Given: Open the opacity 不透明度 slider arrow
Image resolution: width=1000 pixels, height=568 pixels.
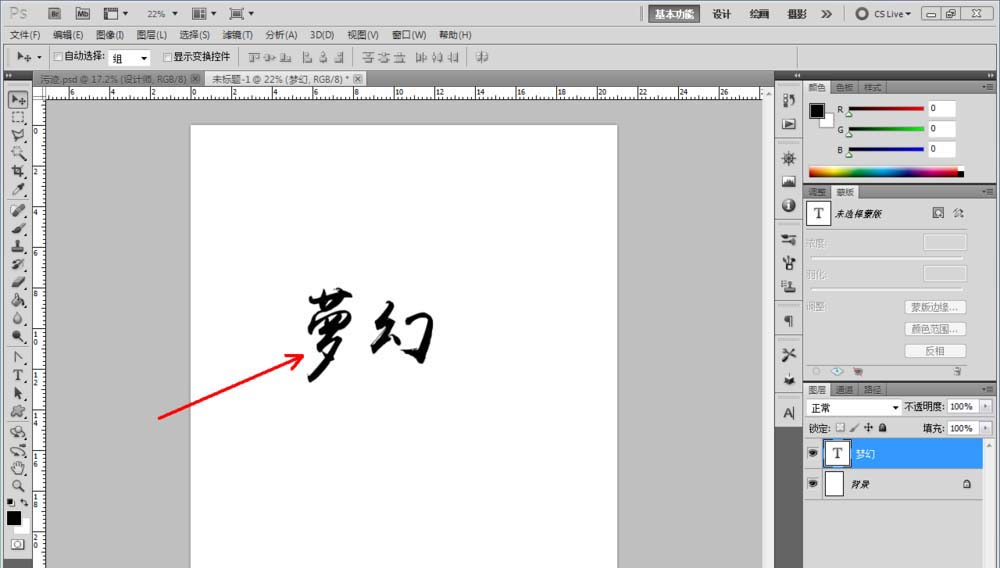Looking at the screenshot, I should click(x=985, y=407).
